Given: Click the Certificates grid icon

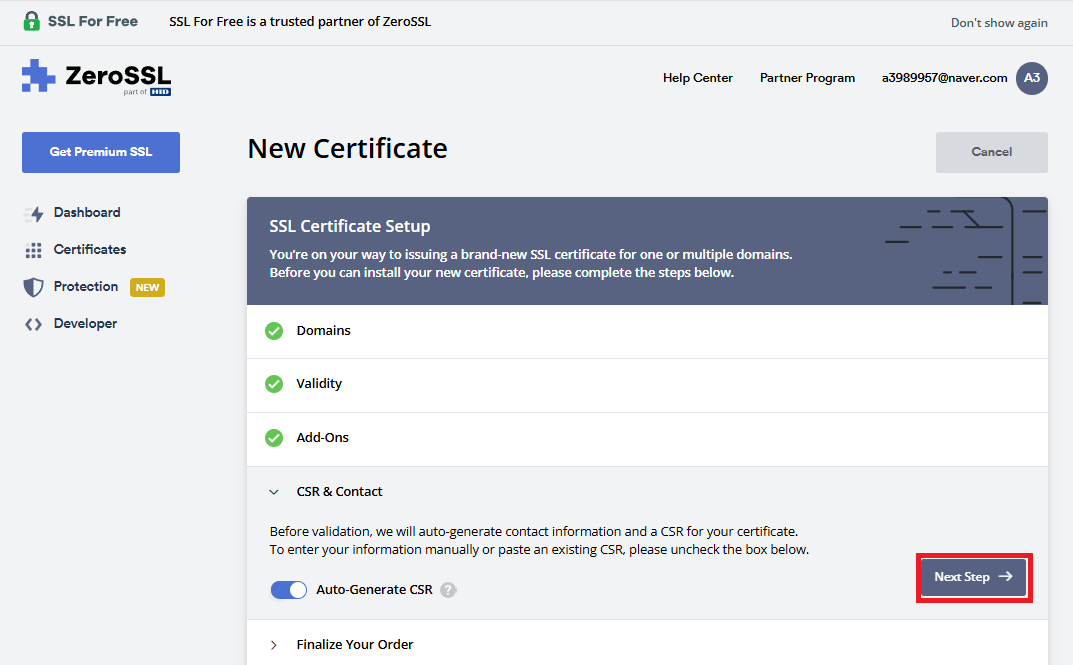Looking at the screenshot, I should (34, 250).
